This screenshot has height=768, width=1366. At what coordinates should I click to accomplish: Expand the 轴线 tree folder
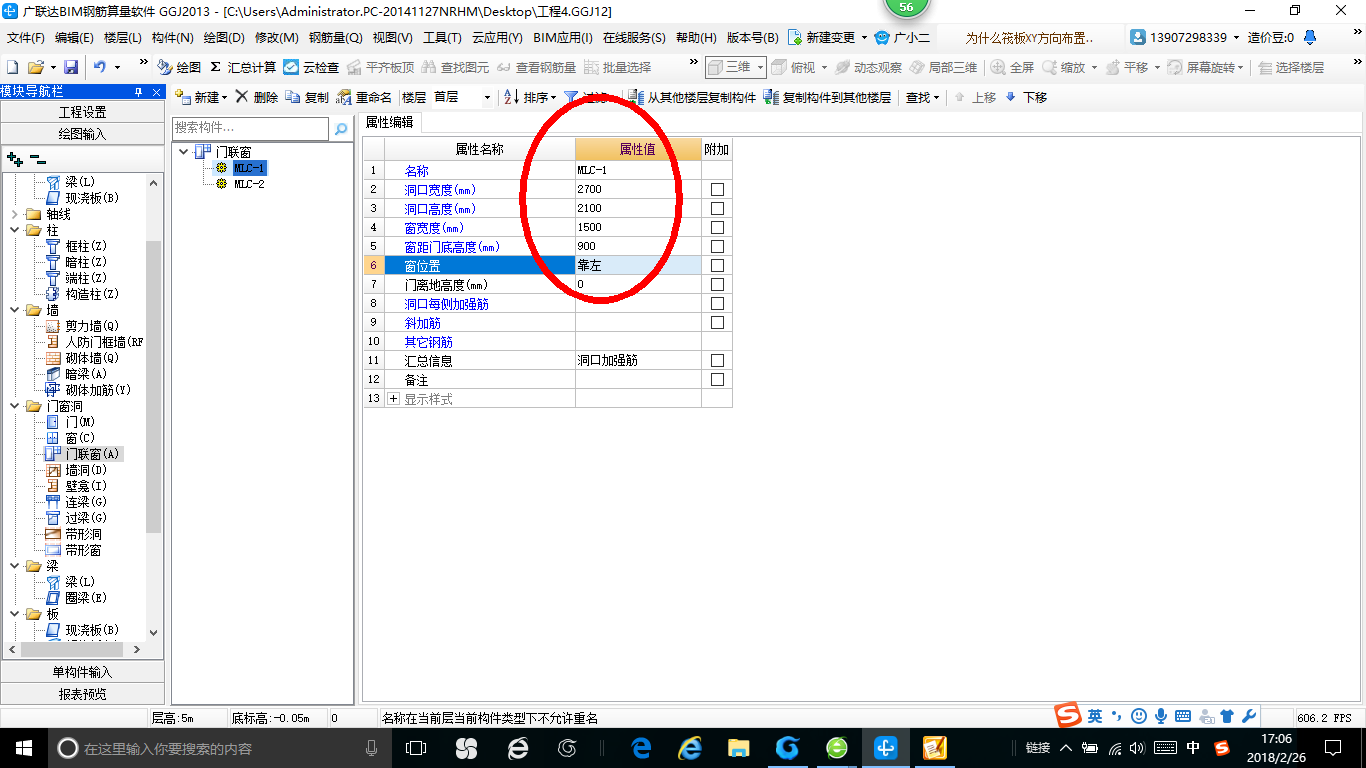pos(14,214)
